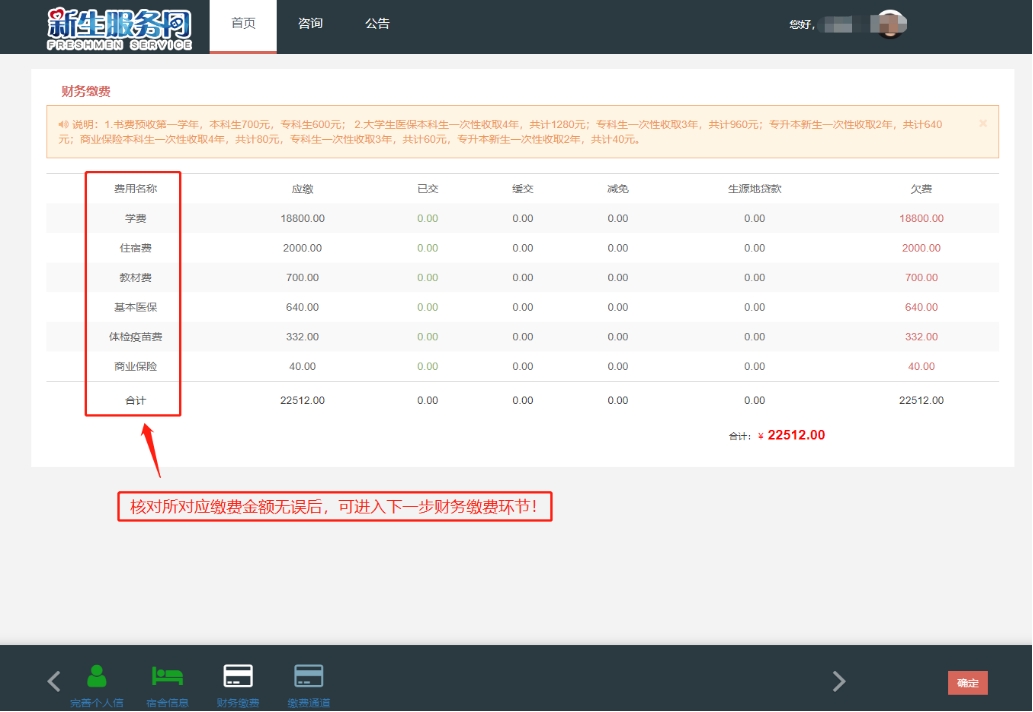Go to the 缴费通道 step icon
The width and height of the screenshot is (1033, 712).
(309, 677)
